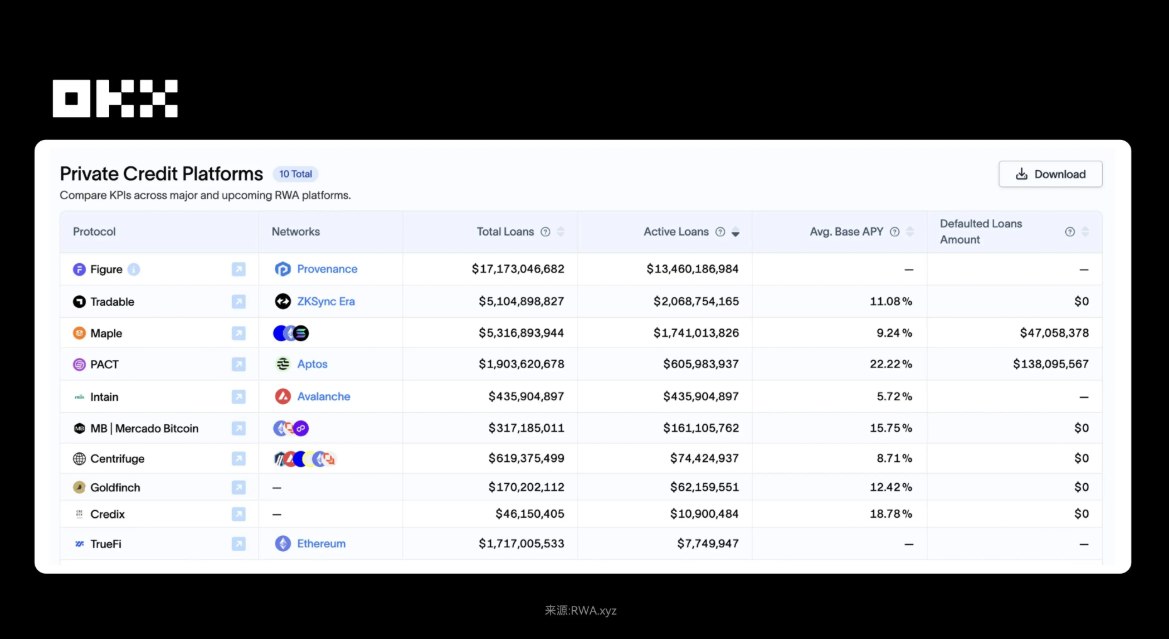
Task: Click the OKX logo
Action: tap(115, 98)
